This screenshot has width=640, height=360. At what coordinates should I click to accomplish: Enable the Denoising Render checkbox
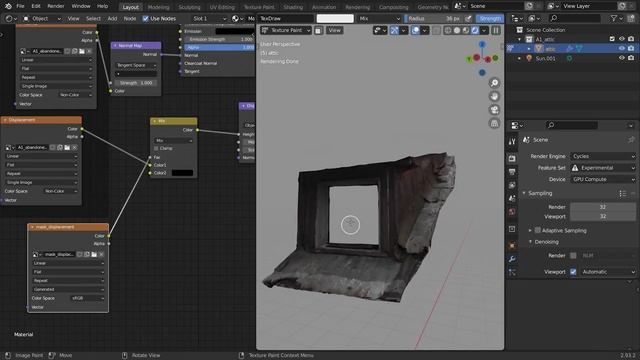[x=573, y=256]
